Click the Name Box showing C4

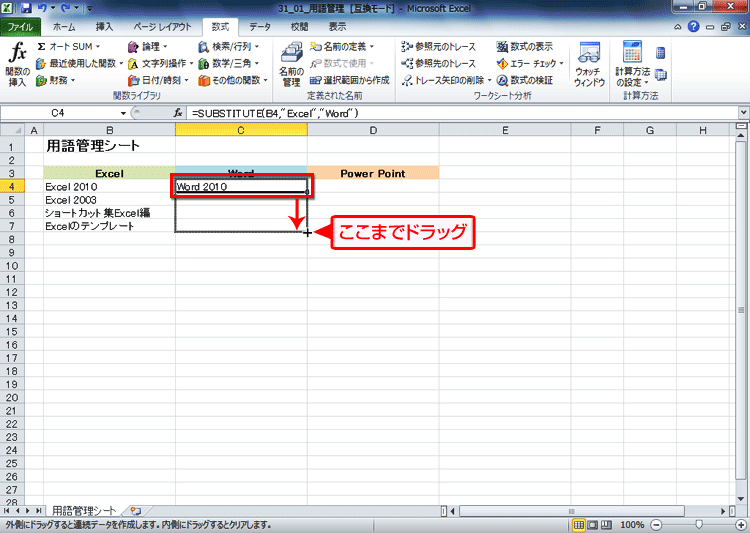[58, 113]
